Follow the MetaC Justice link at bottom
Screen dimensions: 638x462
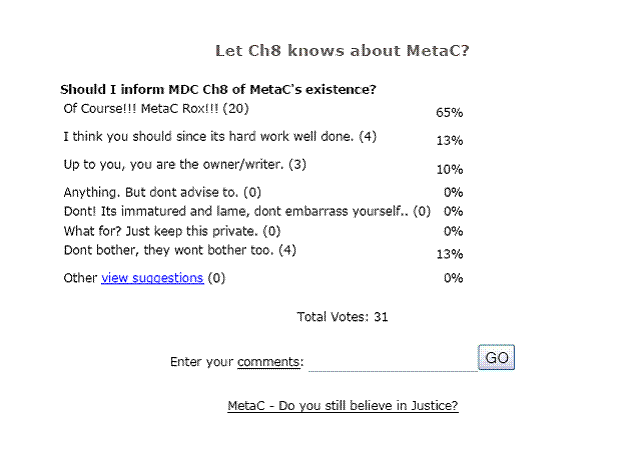(343, 406)
